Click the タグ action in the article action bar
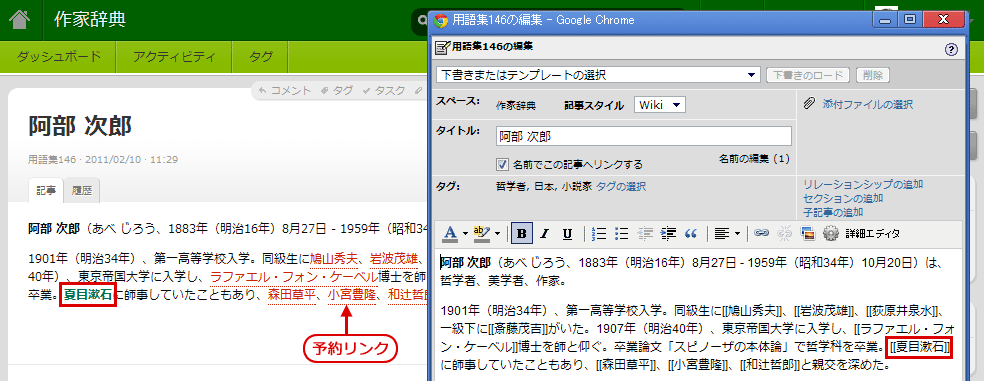Screen dimensions: 984x381 [337, 90]
